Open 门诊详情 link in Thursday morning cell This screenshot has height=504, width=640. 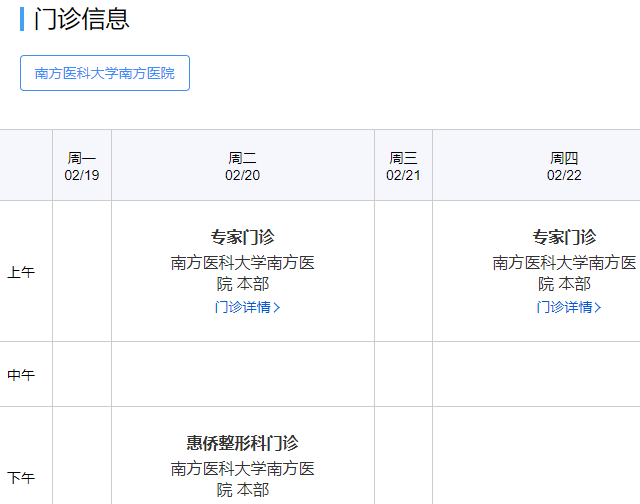pos(564,307)
